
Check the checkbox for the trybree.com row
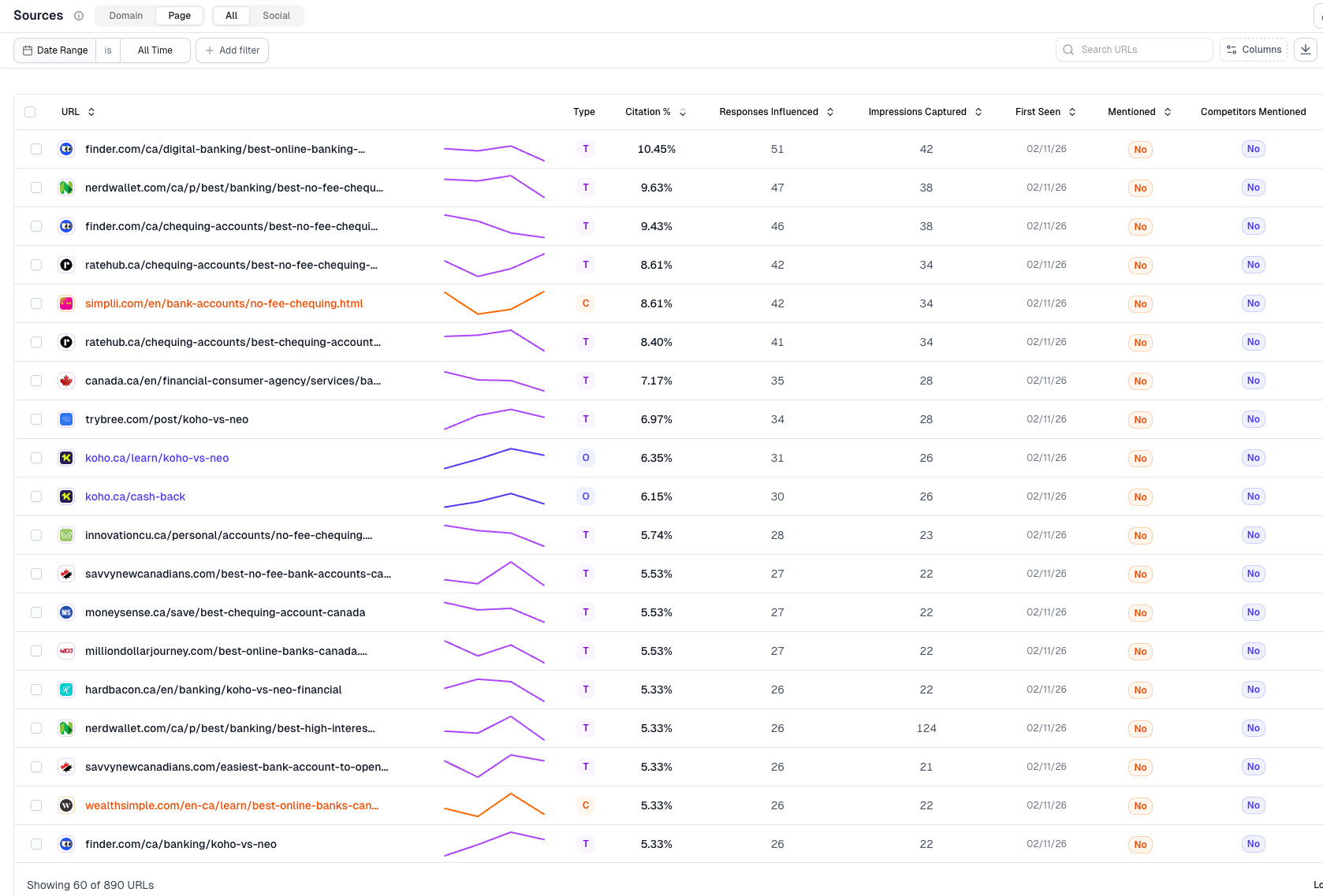point(36,418)
